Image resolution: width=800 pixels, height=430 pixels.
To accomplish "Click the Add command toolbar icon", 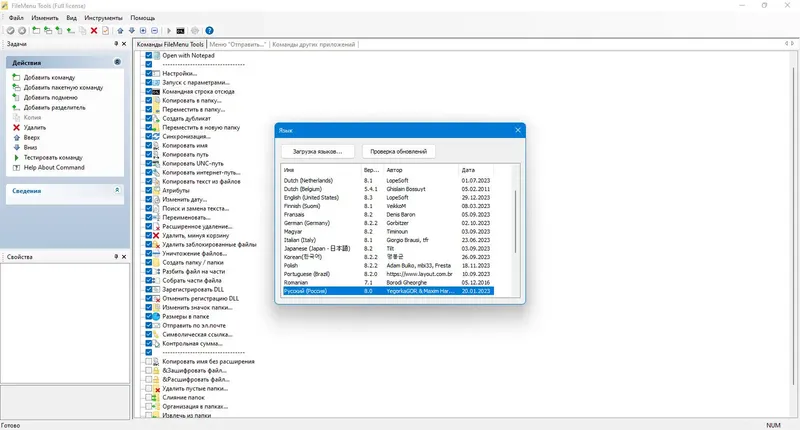I will 36,31.
